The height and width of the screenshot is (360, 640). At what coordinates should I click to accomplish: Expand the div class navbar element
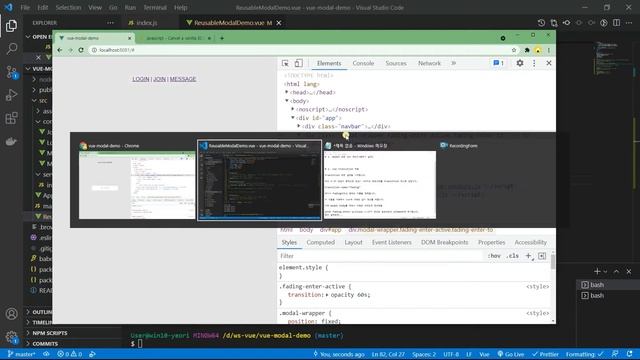click(x=299, y=126)
